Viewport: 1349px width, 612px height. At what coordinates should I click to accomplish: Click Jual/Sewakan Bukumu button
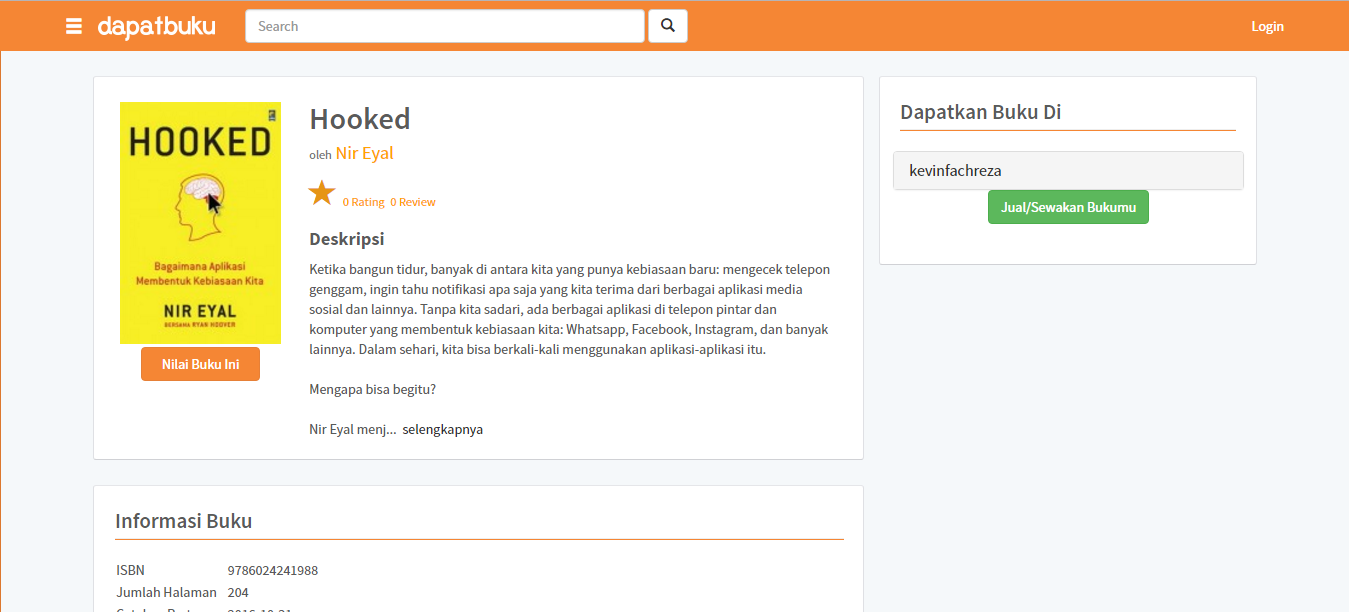[1068, 207]
